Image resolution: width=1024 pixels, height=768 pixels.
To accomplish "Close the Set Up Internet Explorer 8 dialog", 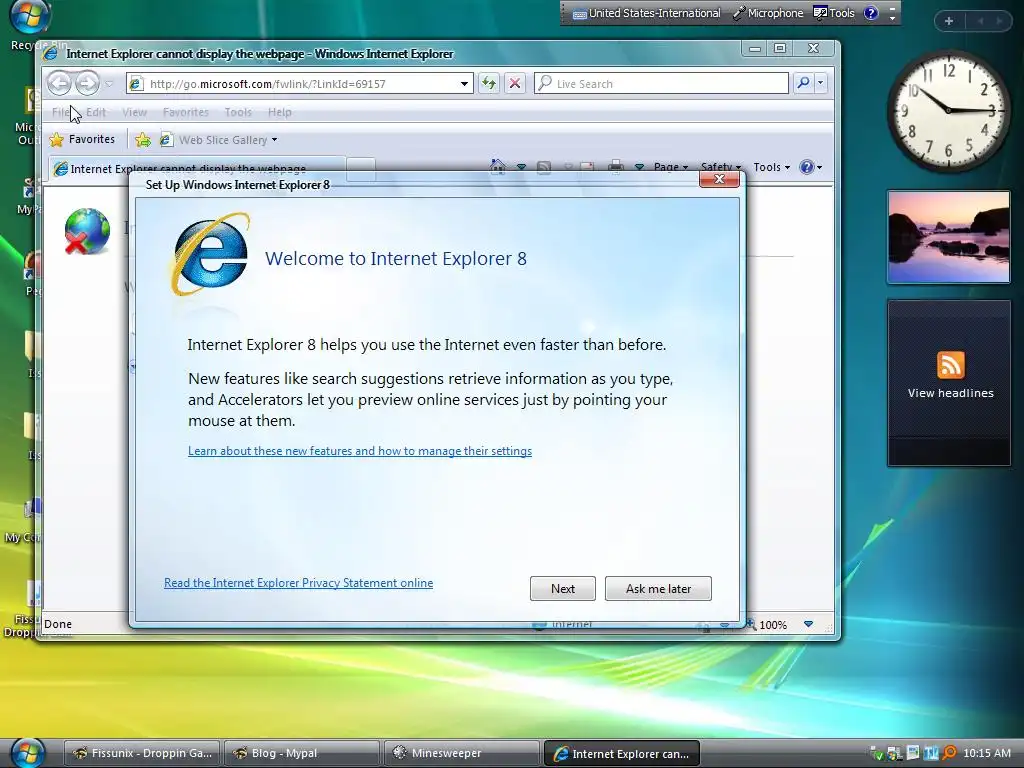I will coord(719,179).
